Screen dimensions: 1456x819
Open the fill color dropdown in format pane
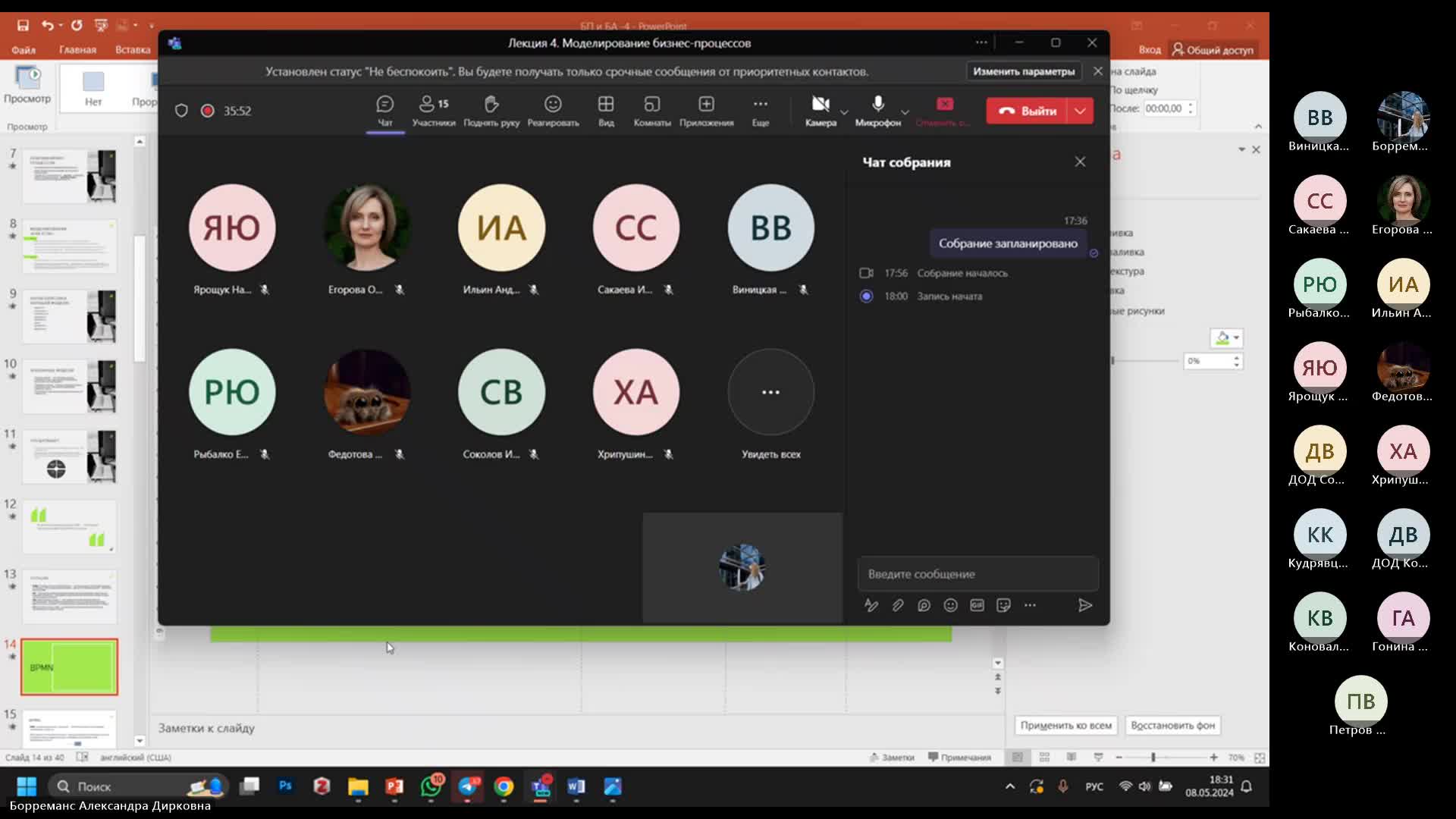[x=1226, y=338]
